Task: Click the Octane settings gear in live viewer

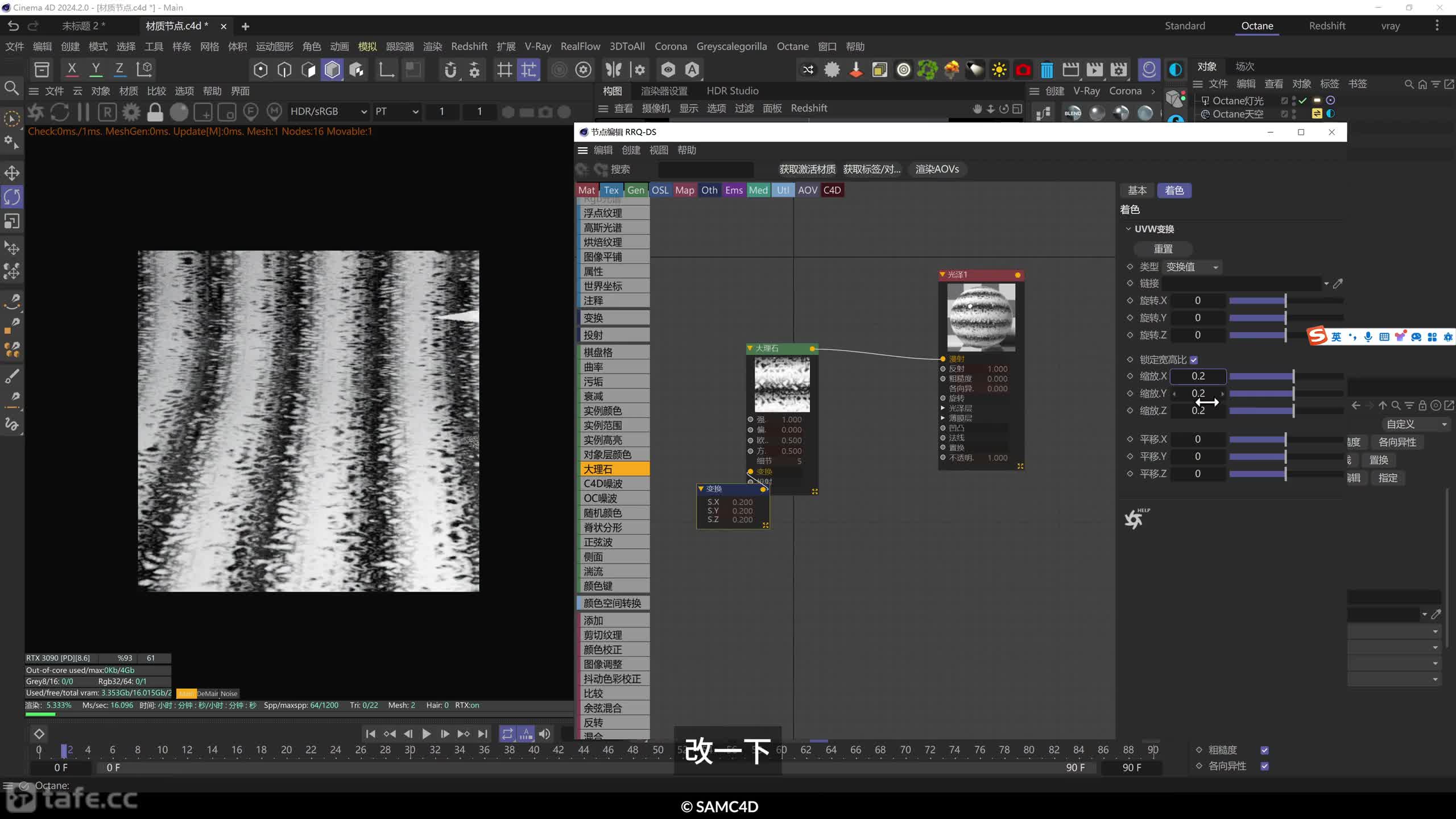Action: pos(131,112)
